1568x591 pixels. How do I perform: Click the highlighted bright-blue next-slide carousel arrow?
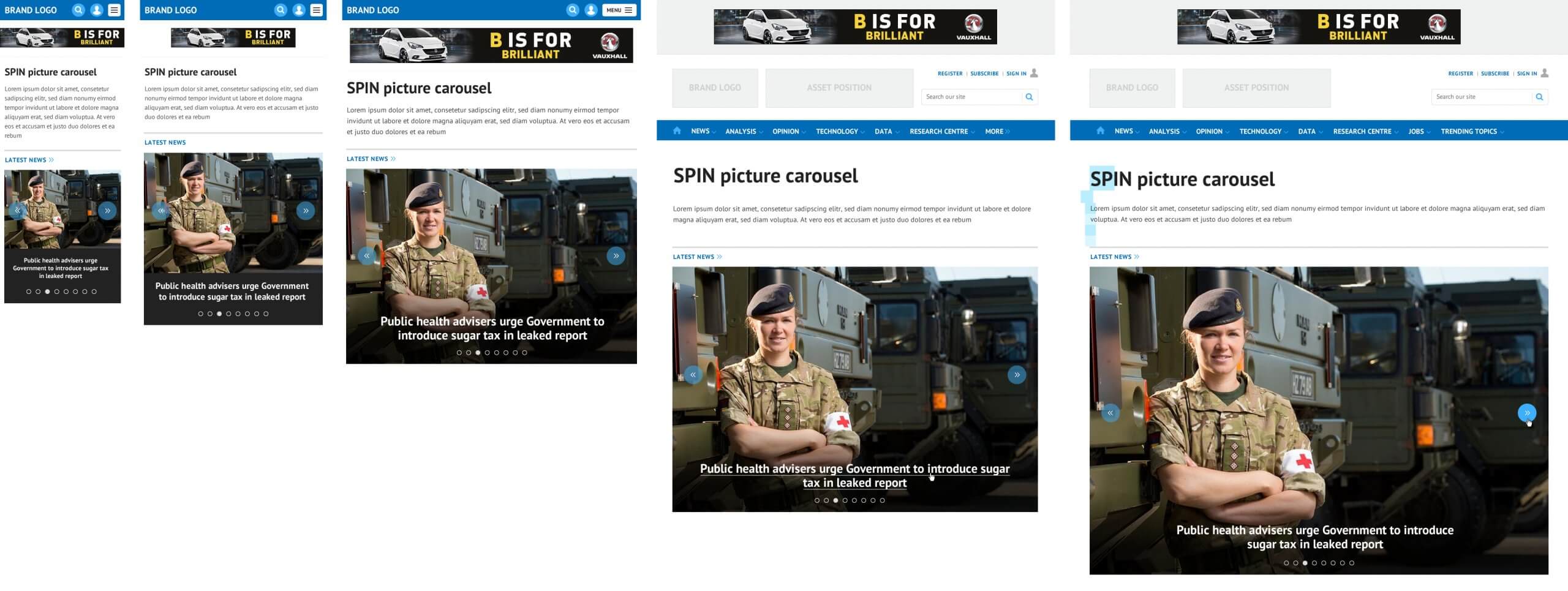[x=1526, y=413]
